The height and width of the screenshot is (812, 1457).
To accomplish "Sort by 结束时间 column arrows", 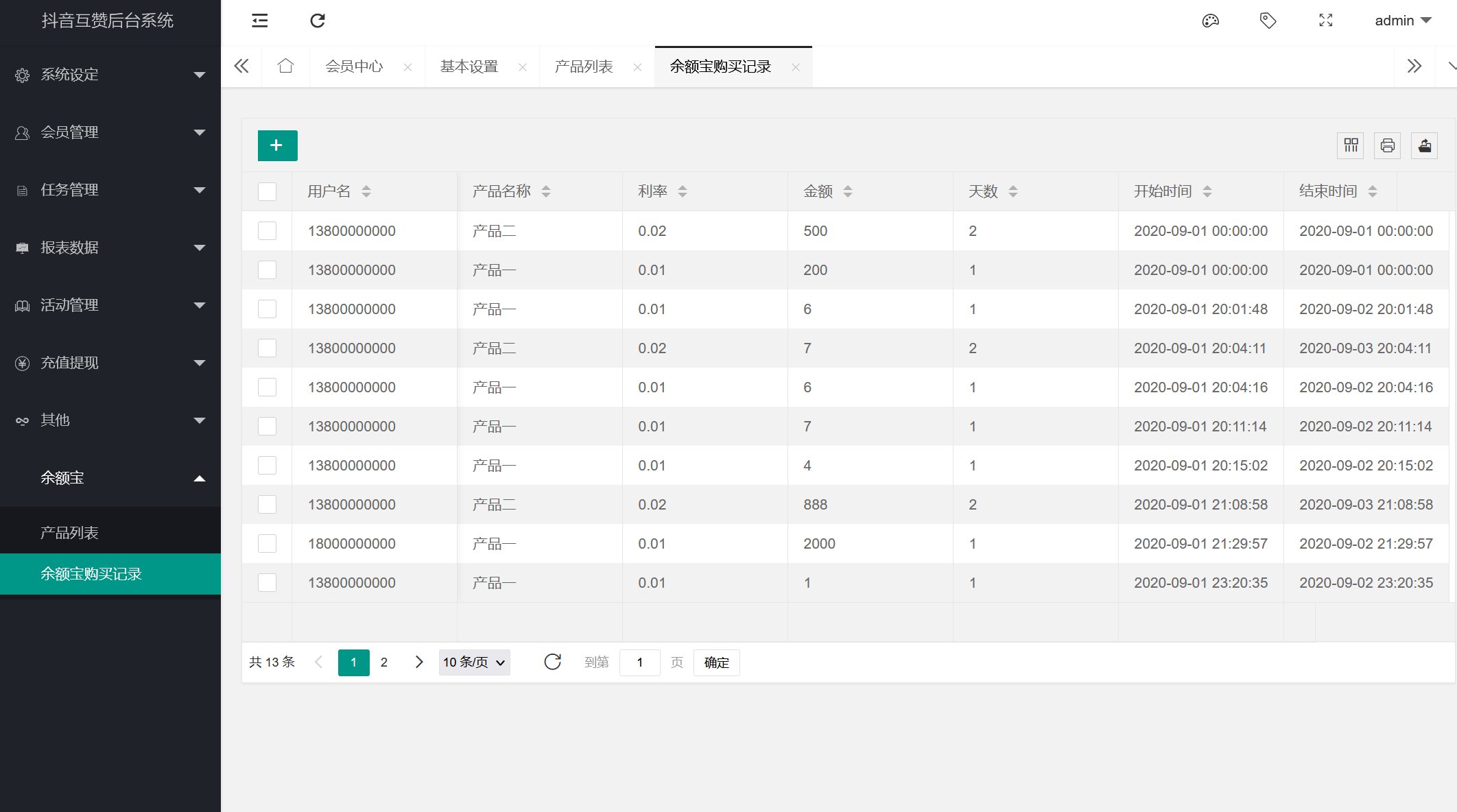I will point(1373,191).
